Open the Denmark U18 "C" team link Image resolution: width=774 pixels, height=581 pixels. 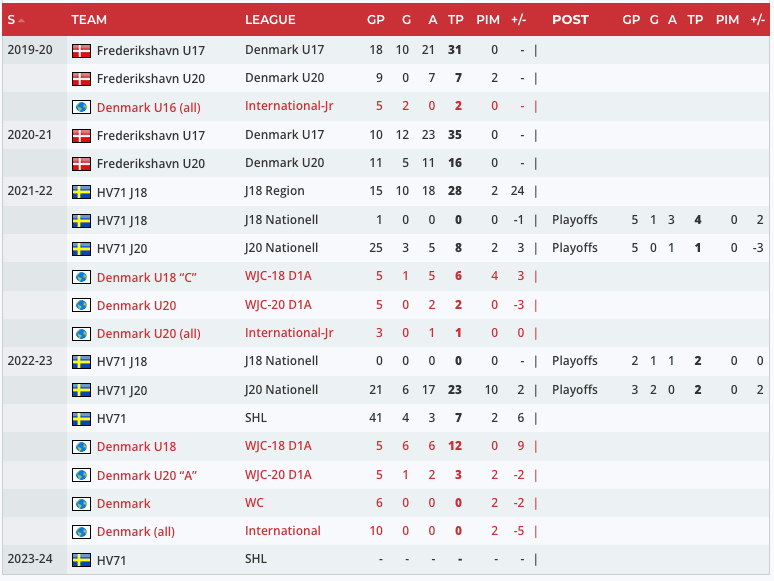[x=146, y=277]
